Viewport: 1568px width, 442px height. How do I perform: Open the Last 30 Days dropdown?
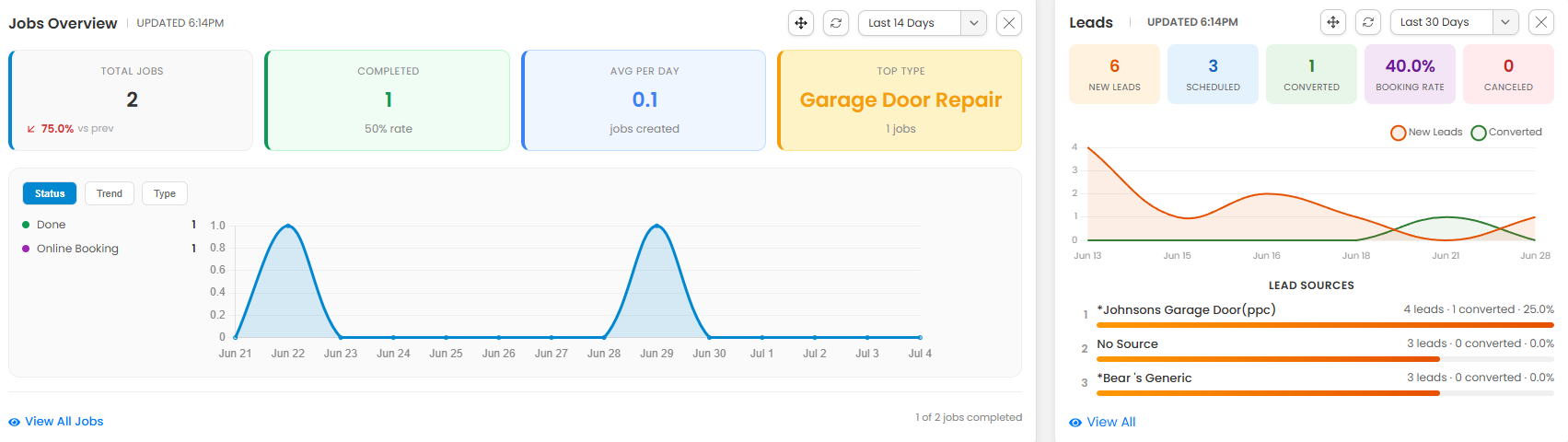[1455, 22]
